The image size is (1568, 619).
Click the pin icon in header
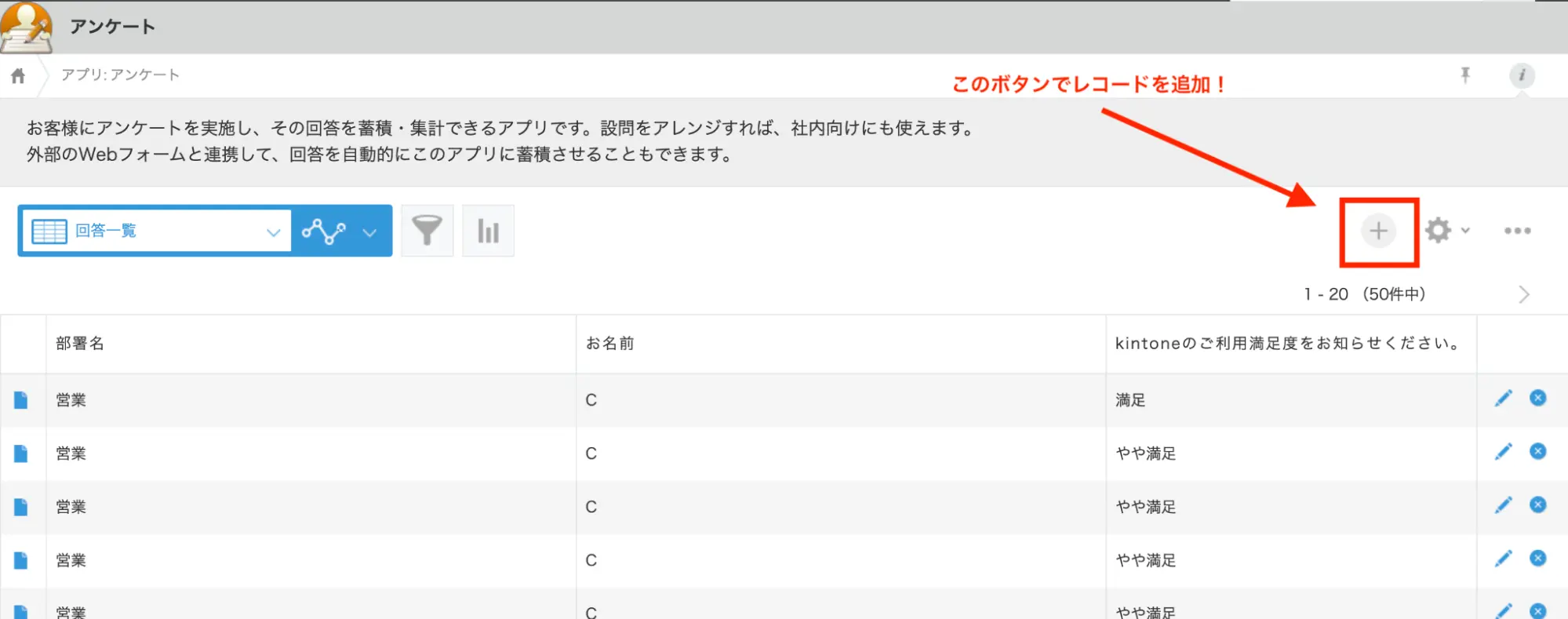[1464, 75]
